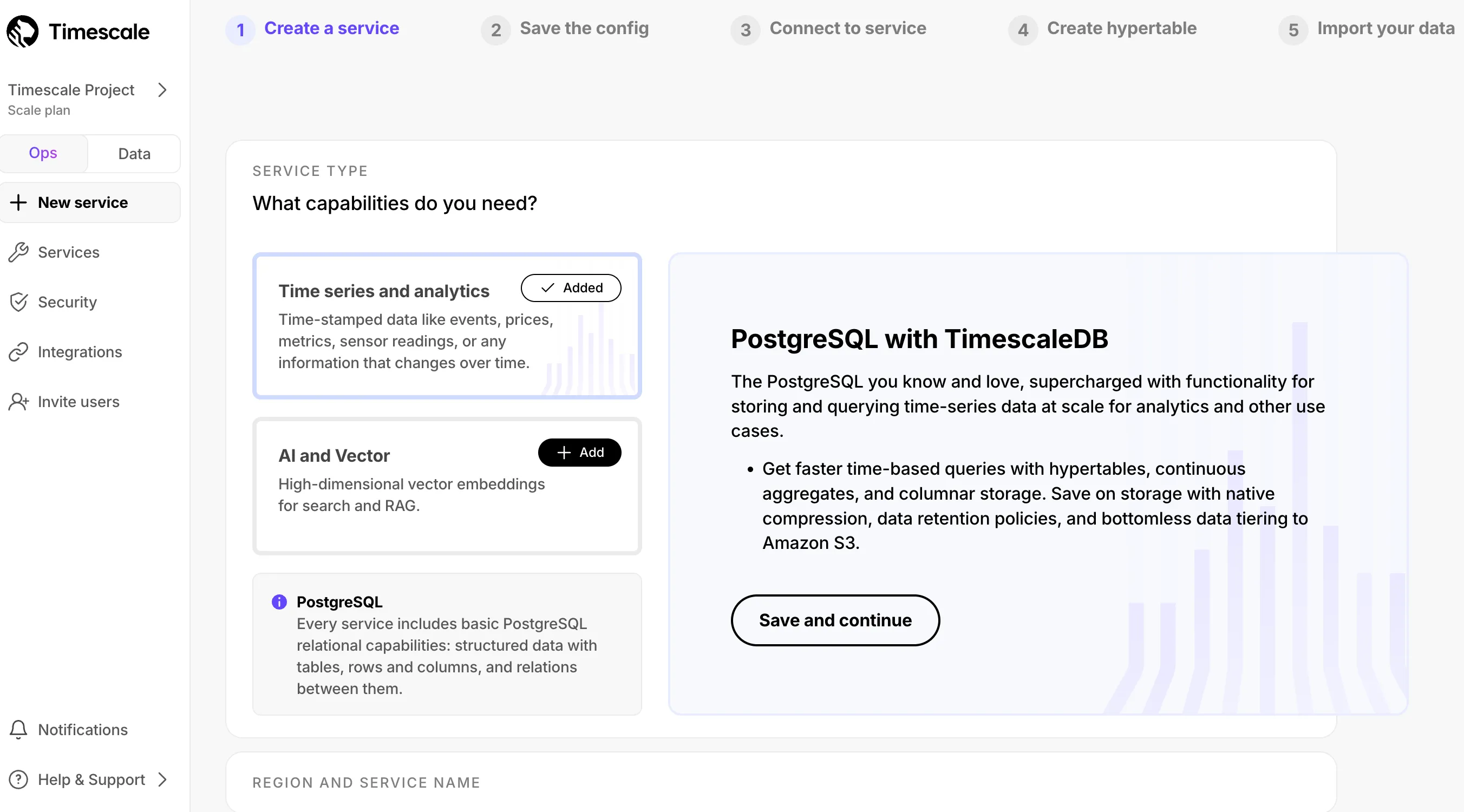This screenshot has height=812, width=1464.
Task: Click the Connect to service step label
Action: (847, 28)
